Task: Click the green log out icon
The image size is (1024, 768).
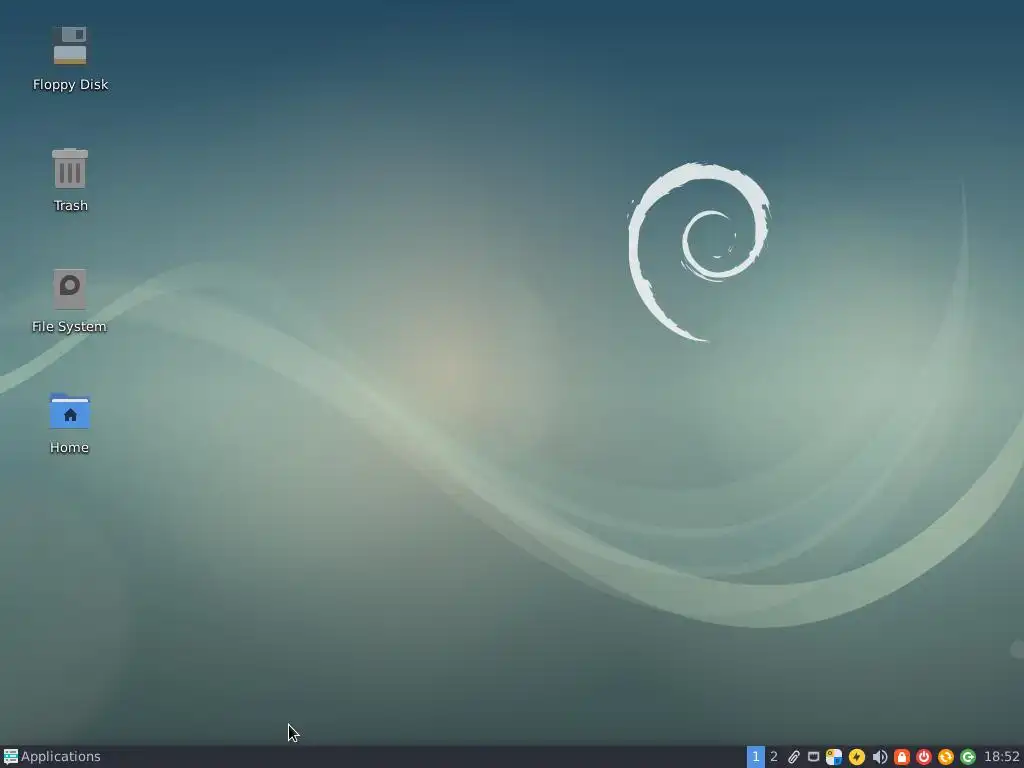Action: [968, 757]
